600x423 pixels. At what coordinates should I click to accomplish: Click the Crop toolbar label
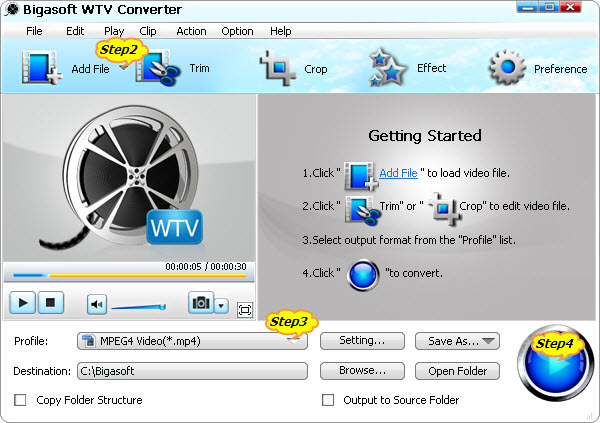(x=316, y=69)
